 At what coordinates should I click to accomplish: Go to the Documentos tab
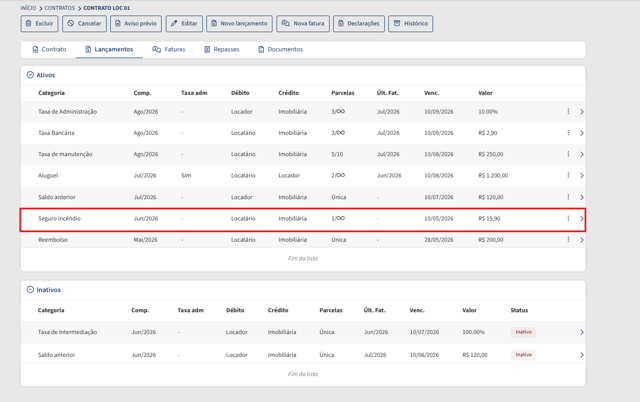tap(280, 49)
